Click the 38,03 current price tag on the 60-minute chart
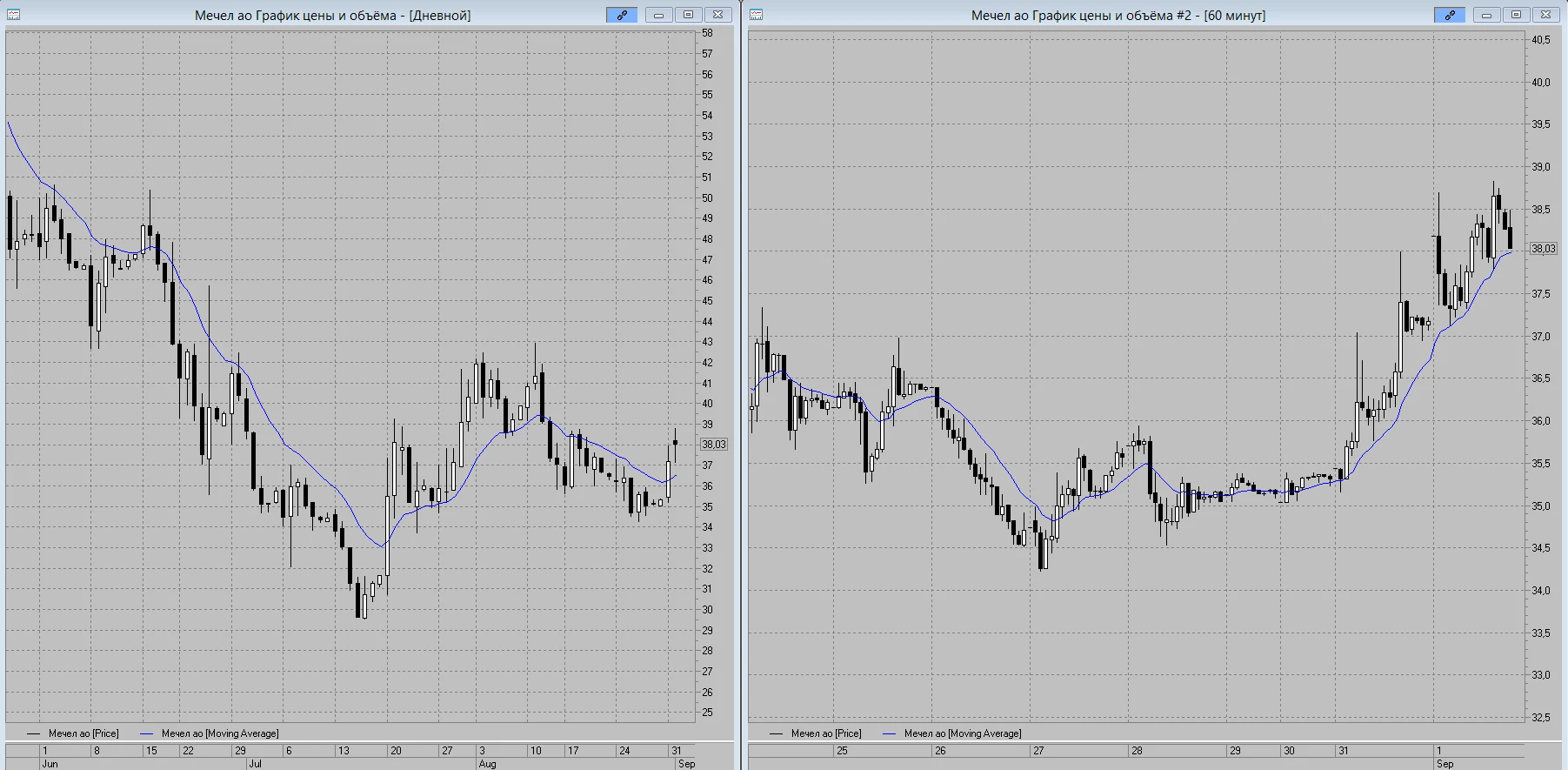 [1544, 249]
